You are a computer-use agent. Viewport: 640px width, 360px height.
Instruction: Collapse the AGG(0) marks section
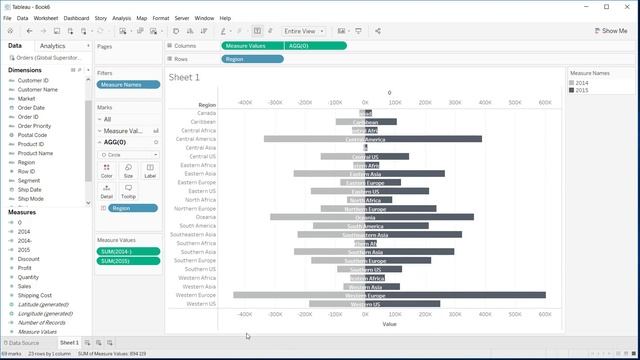pos(100,142)
